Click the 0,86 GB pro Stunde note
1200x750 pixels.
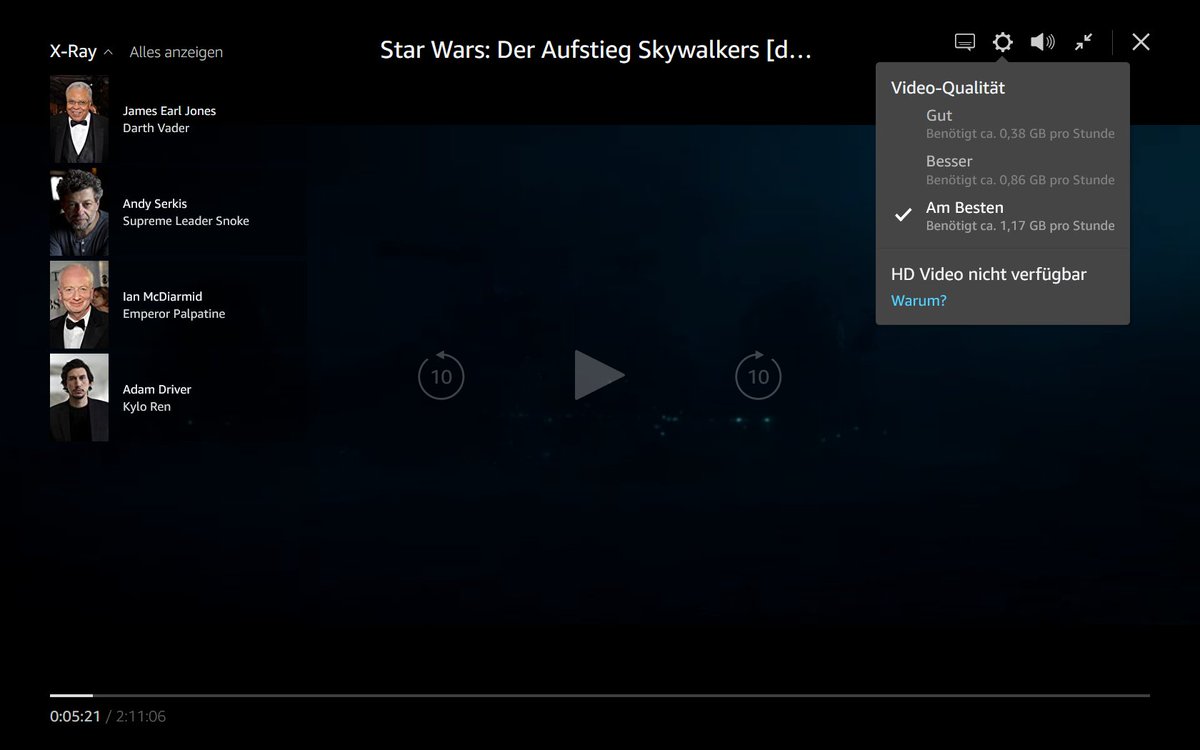click(x=1020, y=180)
